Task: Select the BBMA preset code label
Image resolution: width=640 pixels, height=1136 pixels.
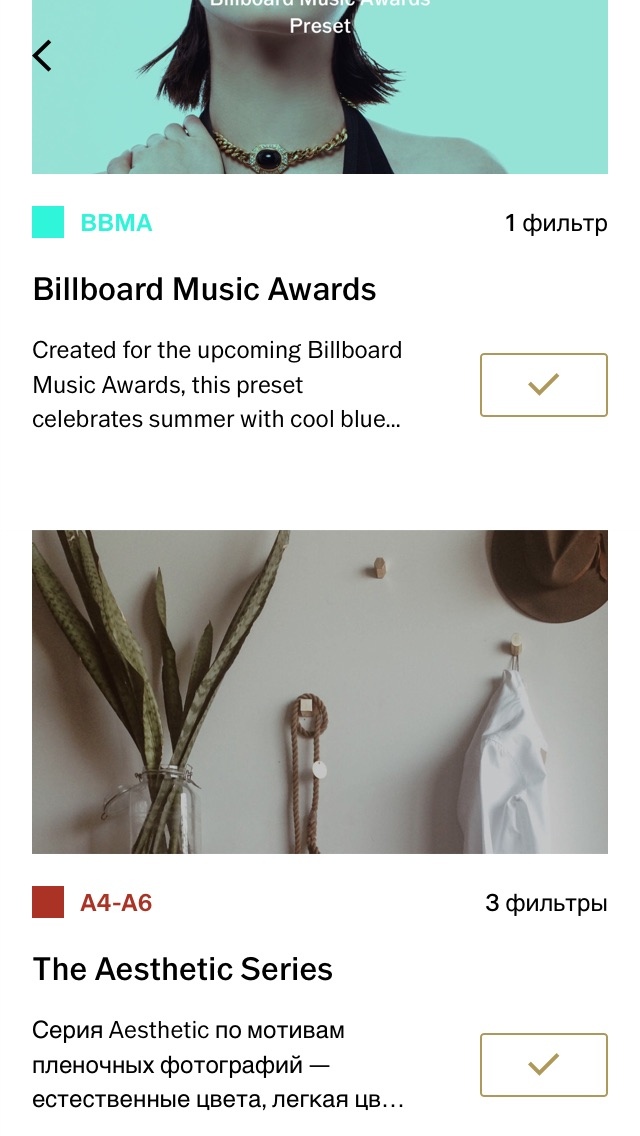Action: 116,223
